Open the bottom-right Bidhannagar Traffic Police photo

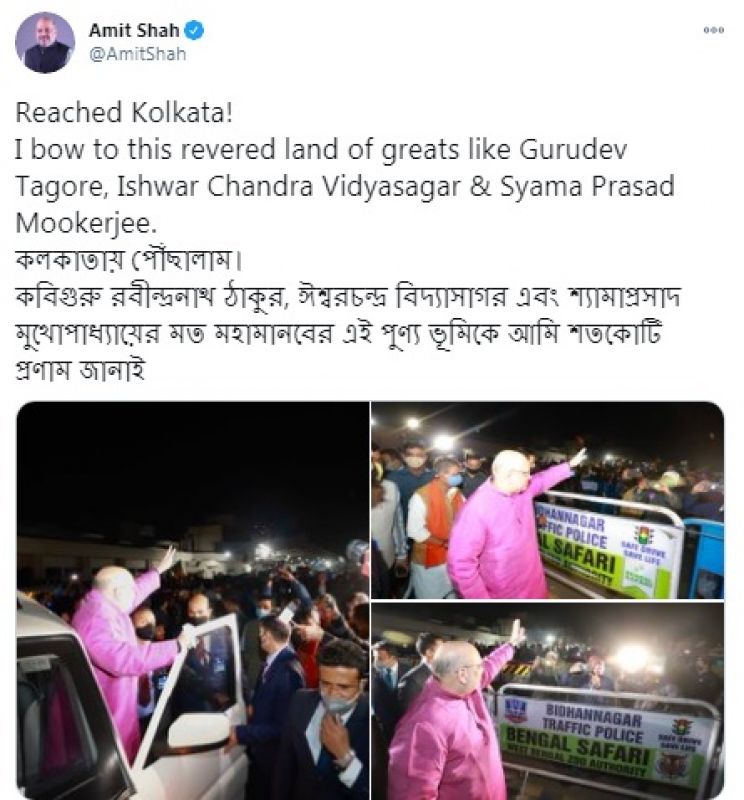(x=548, y=701)
